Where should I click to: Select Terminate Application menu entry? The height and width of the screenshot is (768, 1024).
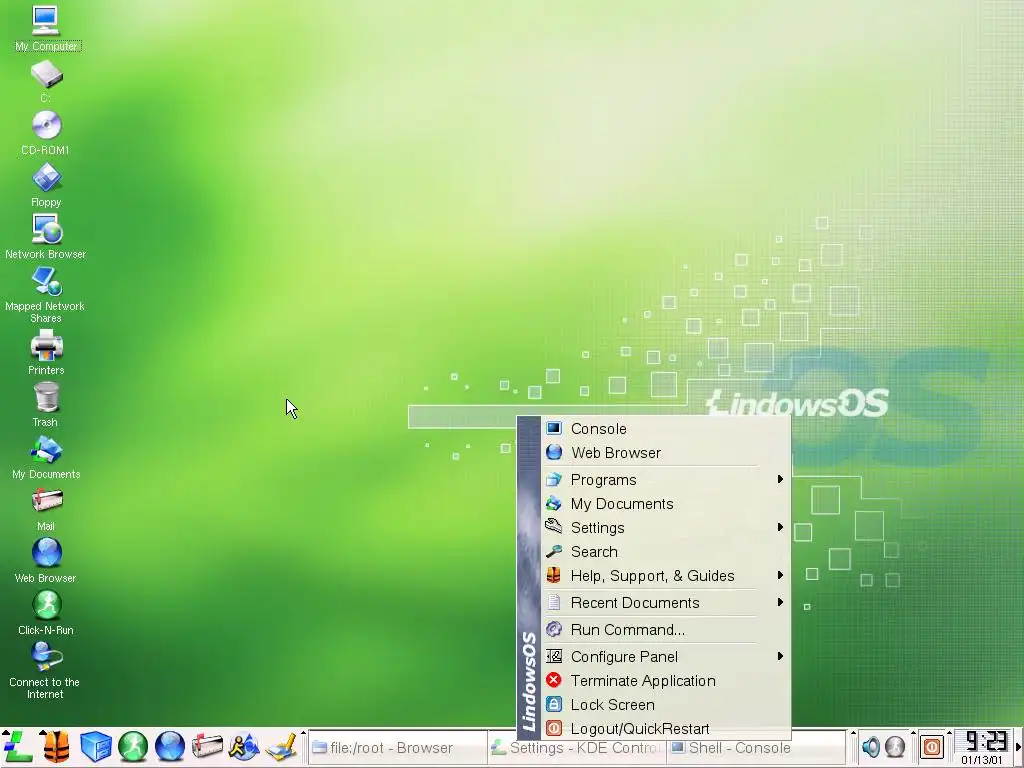click(666, 680)
